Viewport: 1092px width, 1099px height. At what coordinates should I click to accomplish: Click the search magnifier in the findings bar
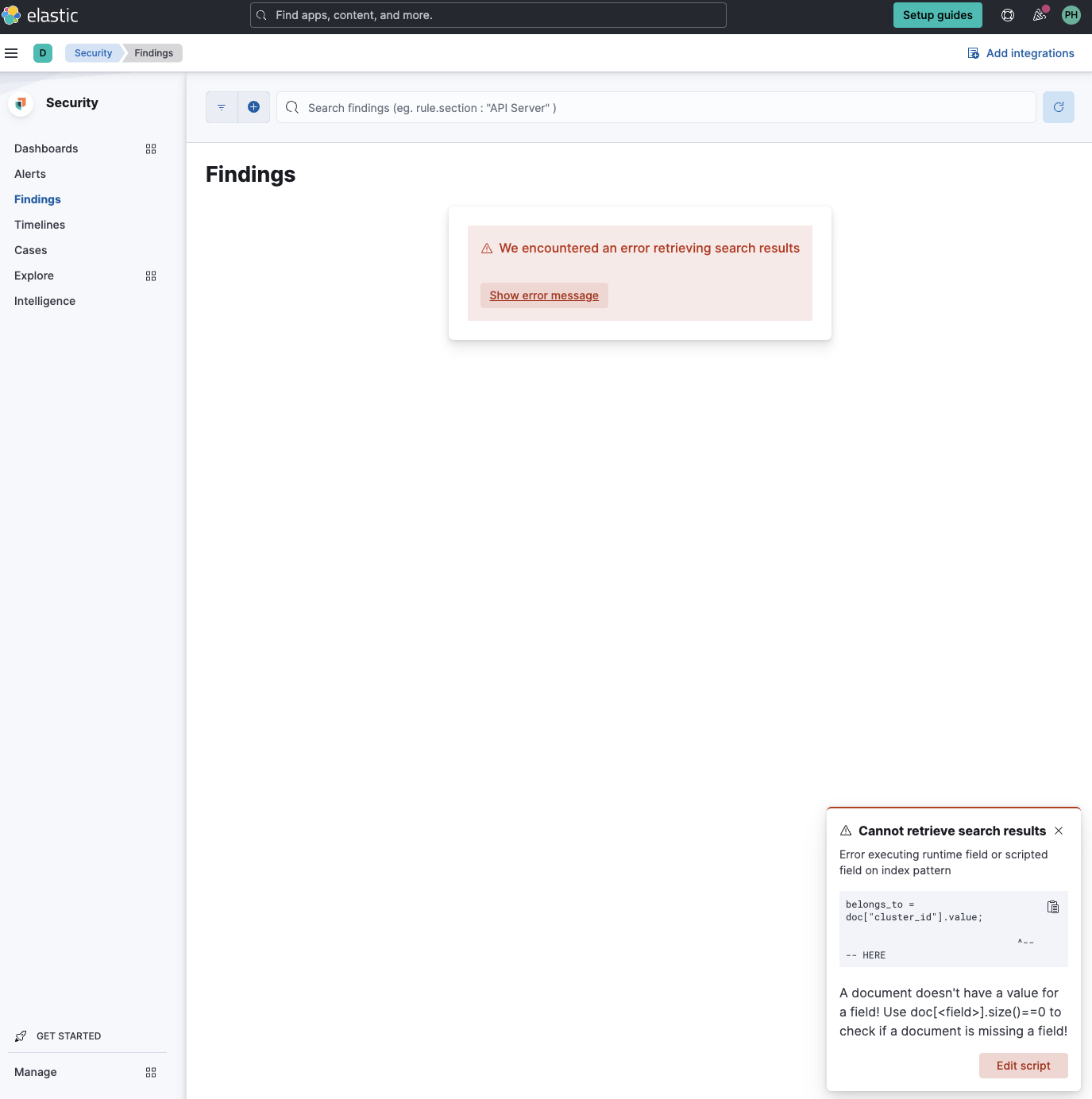point(292,107)
